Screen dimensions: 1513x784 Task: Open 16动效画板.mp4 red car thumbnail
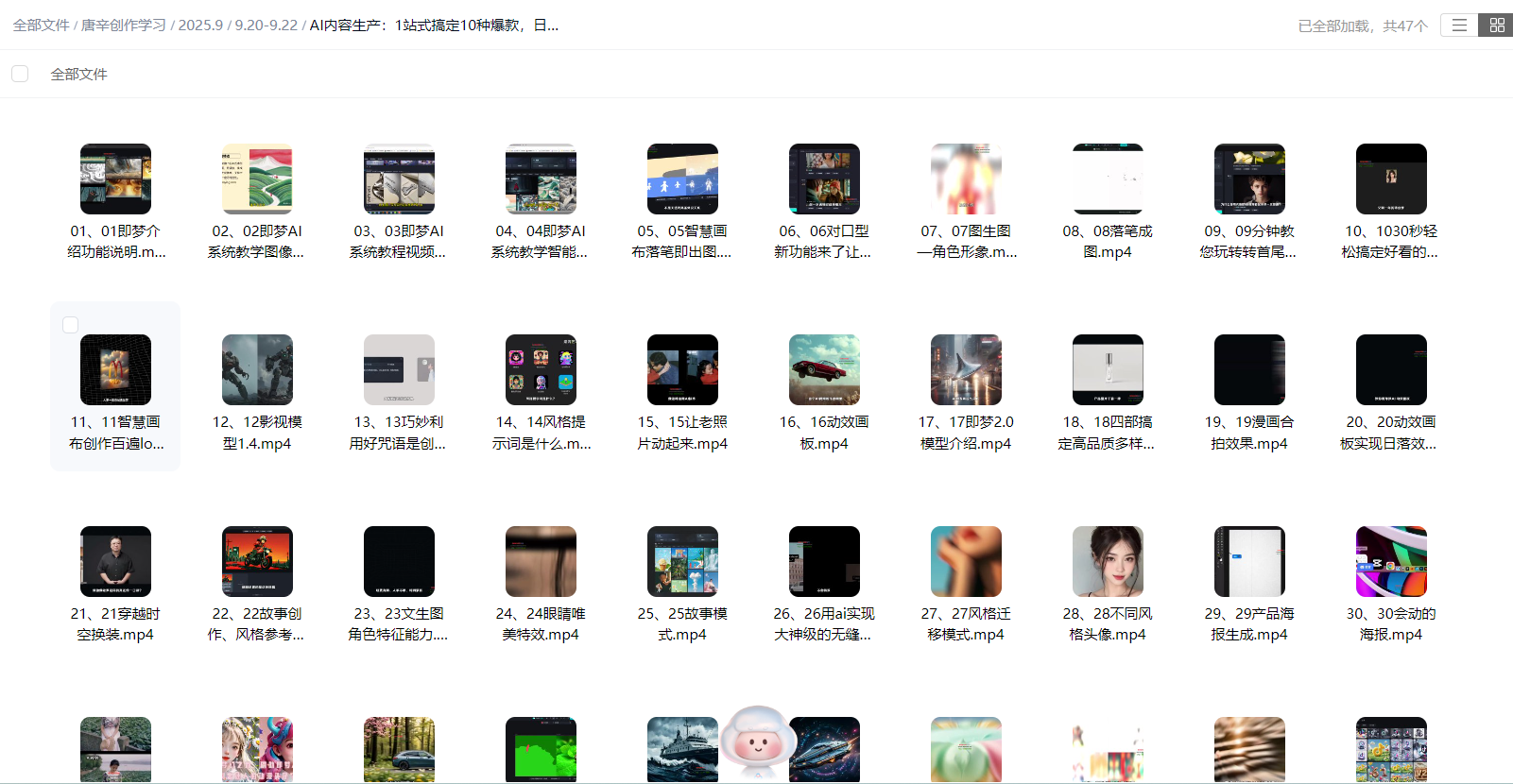(x=824, y=370)
